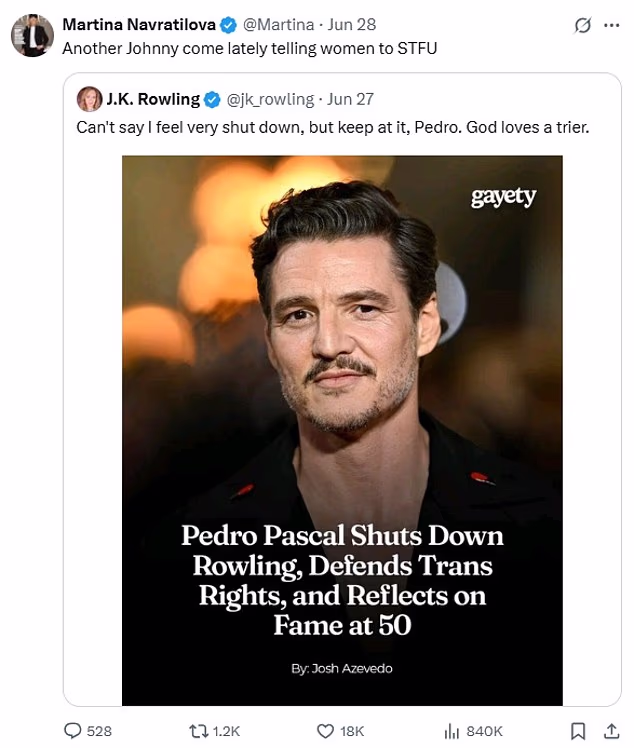Click J.K. Rowling's verified checkmark badge
Viewport: 634px width, 748px height.
pyautogui.click(x=212, y=99)
